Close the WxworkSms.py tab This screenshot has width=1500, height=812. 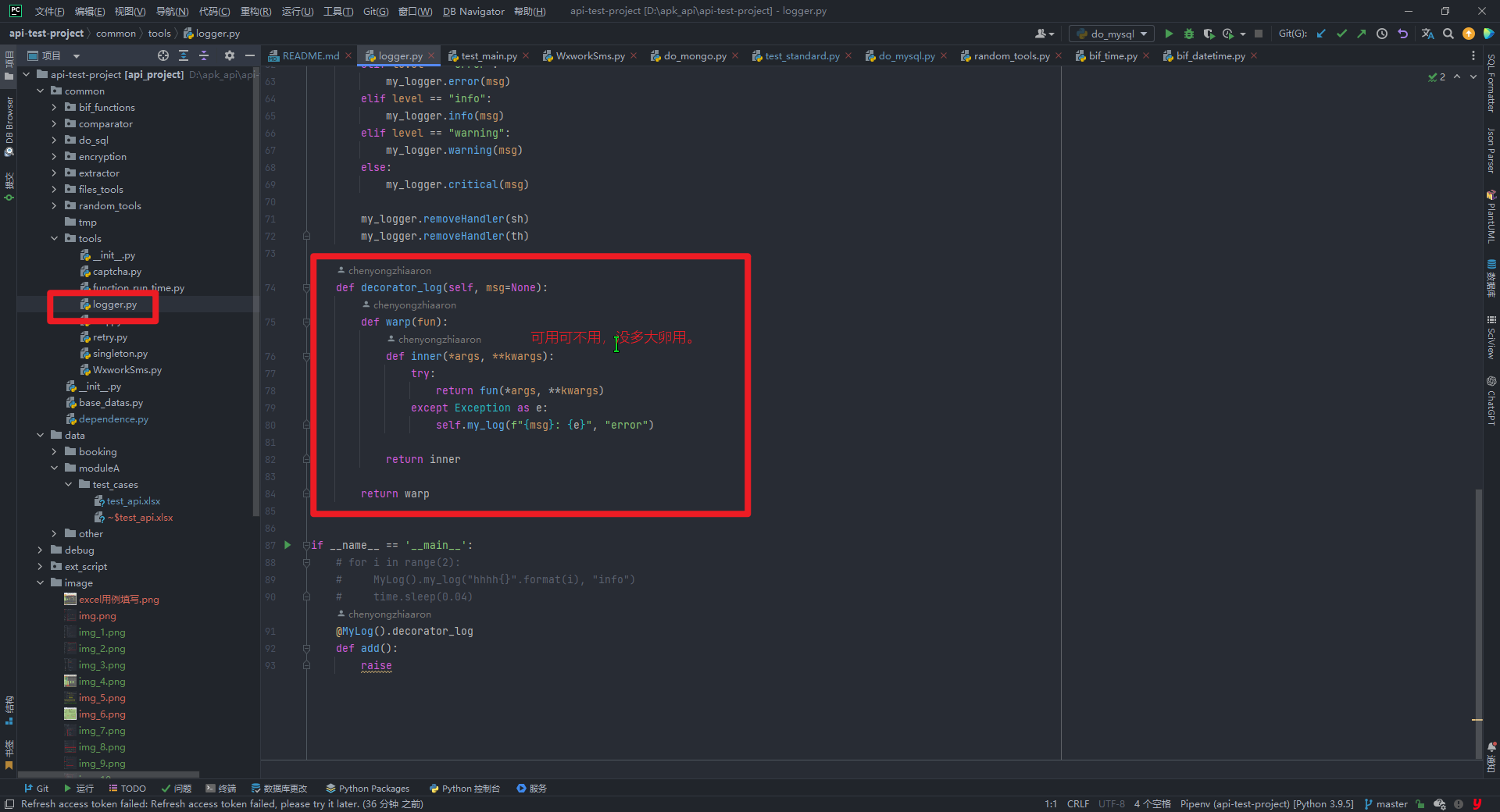coord(634,55)
